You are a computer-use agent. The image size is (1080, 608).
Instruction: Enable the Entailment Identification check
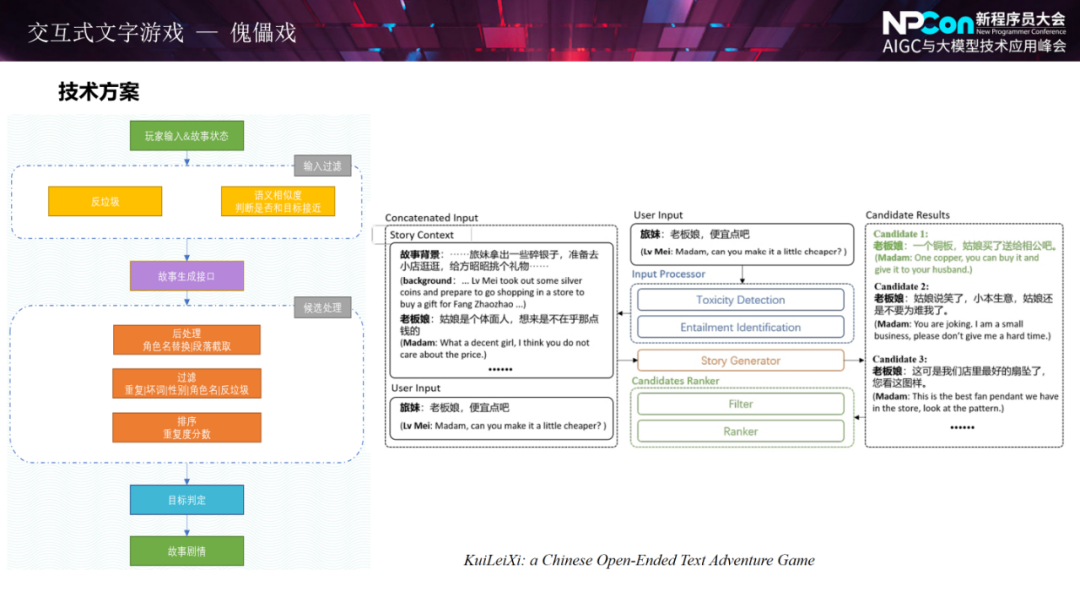coord(740,327)
